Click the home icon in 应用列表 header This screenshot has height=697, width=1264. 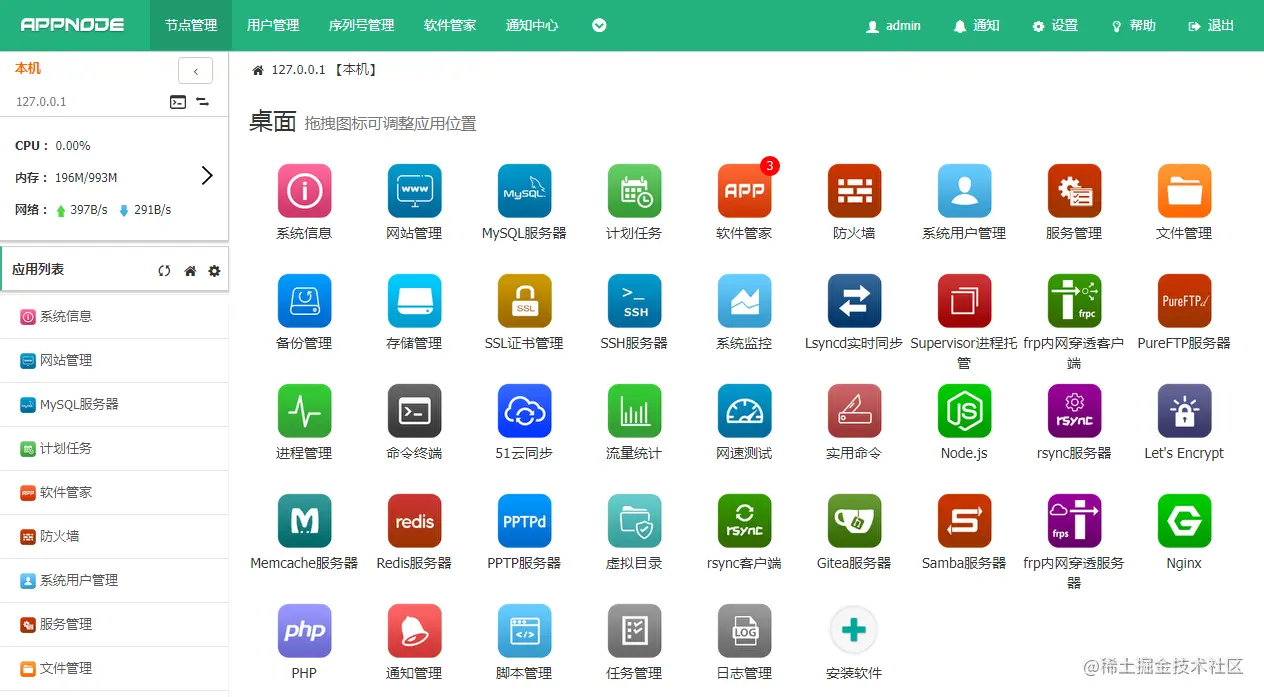[190, 271]
